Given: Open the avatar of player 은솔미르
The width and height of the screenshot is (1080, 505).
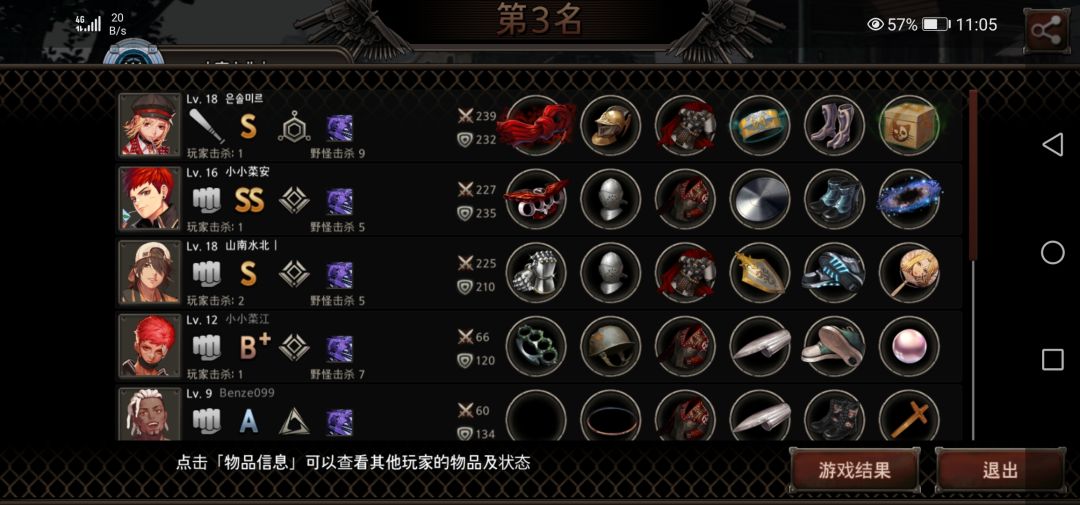Looking at the screenshot, I should click(x=149, y=125).
